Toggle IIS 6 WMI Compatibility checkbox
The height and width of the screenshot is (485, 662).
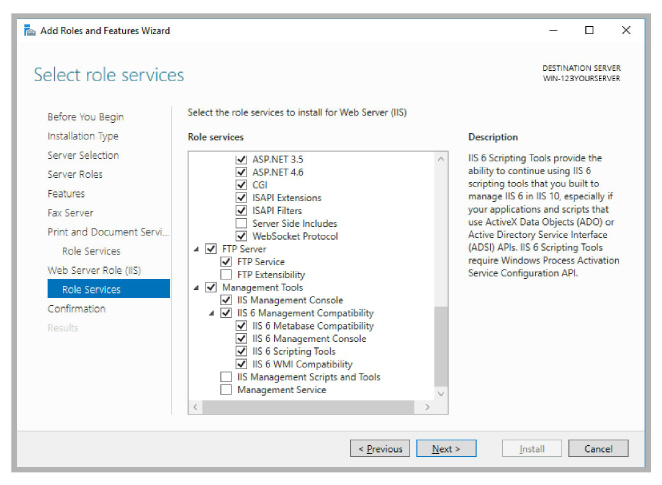coord(241,364)
